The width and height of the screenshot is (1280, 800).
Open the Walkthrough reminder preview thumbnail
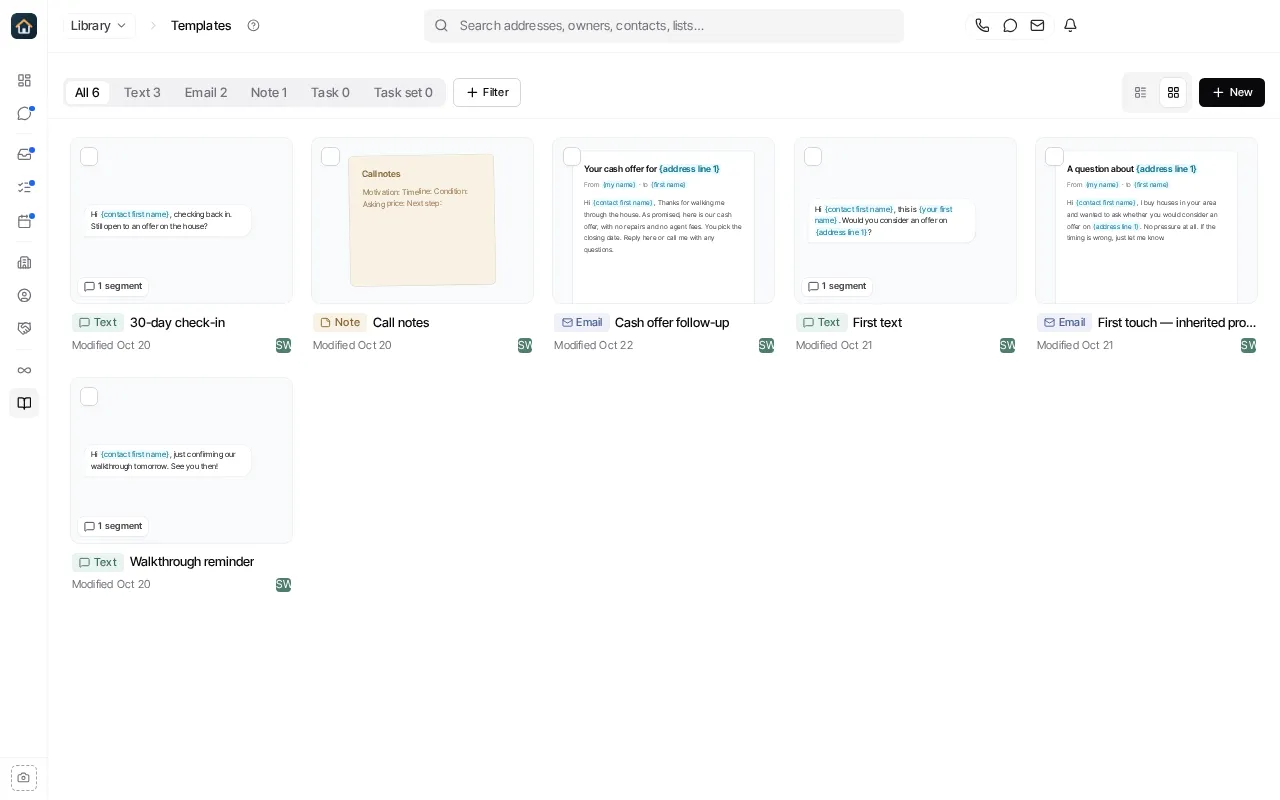click(x=181, y=460)
